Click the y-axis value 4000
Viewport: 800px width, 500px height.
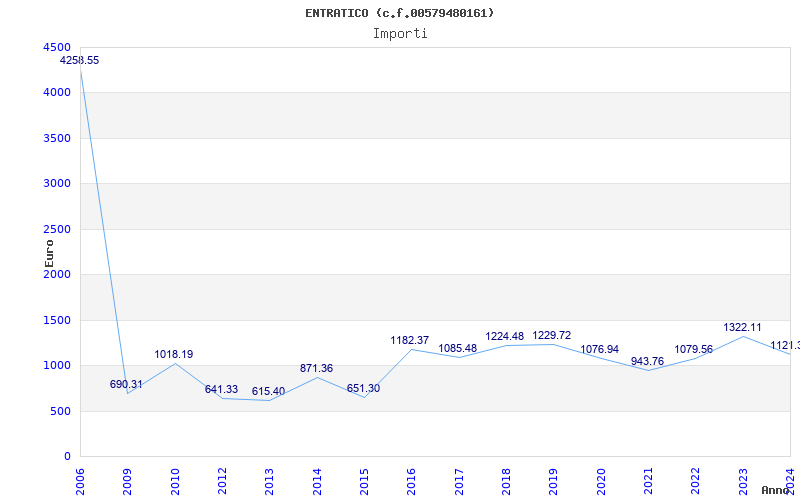[x=57, y=92]
